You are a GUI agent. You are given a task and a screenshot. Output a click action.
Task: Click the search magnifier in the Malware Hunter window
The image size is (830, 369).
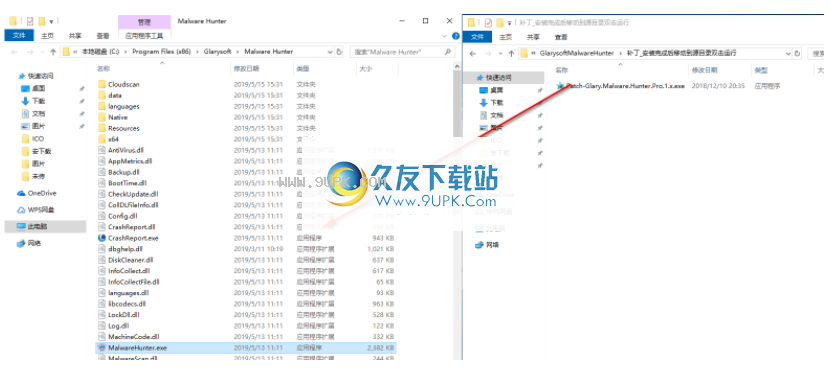[447, 52]
